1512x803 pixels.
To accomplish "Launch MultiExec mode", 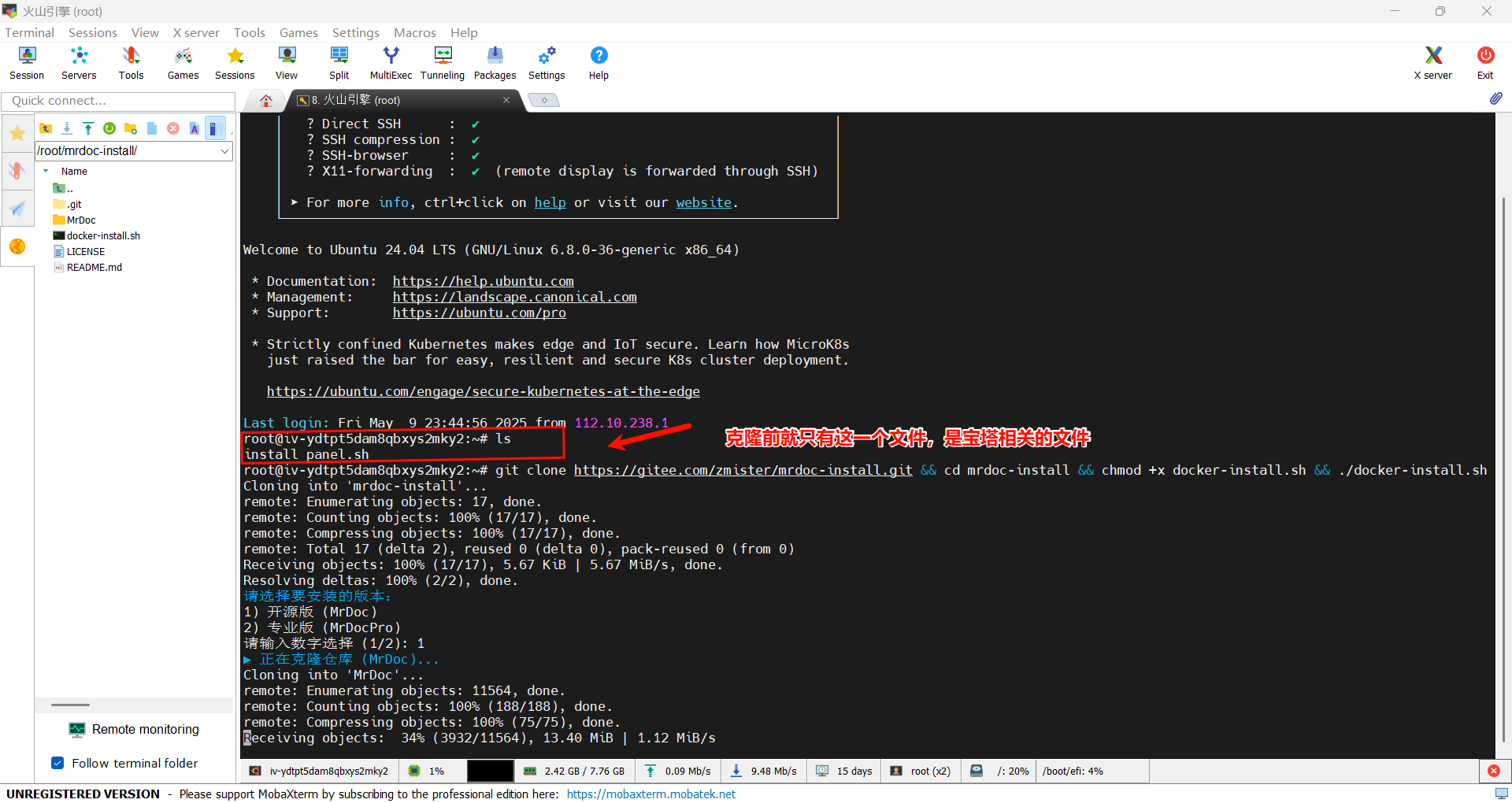I will click(391, 63).
